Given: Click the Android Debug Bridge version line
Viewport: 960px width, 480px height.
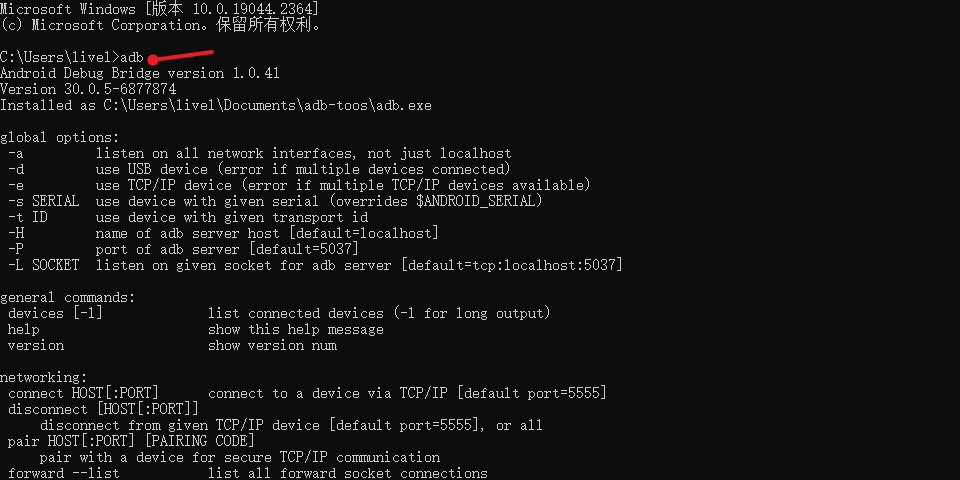Looking at the screenshot, I should (x=140, y=73).
